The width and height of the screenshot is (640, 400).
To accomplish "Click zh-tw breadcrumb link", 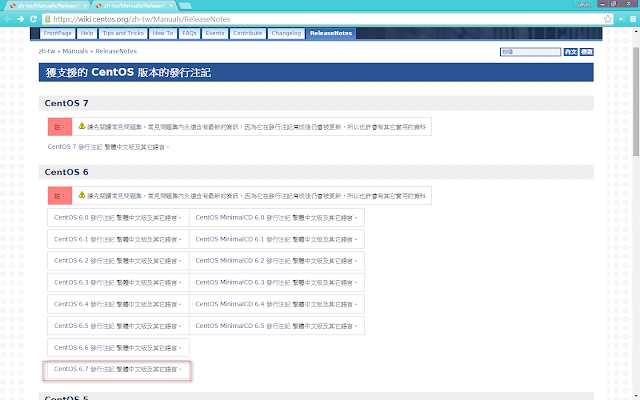I will click(x=47, y=51).
